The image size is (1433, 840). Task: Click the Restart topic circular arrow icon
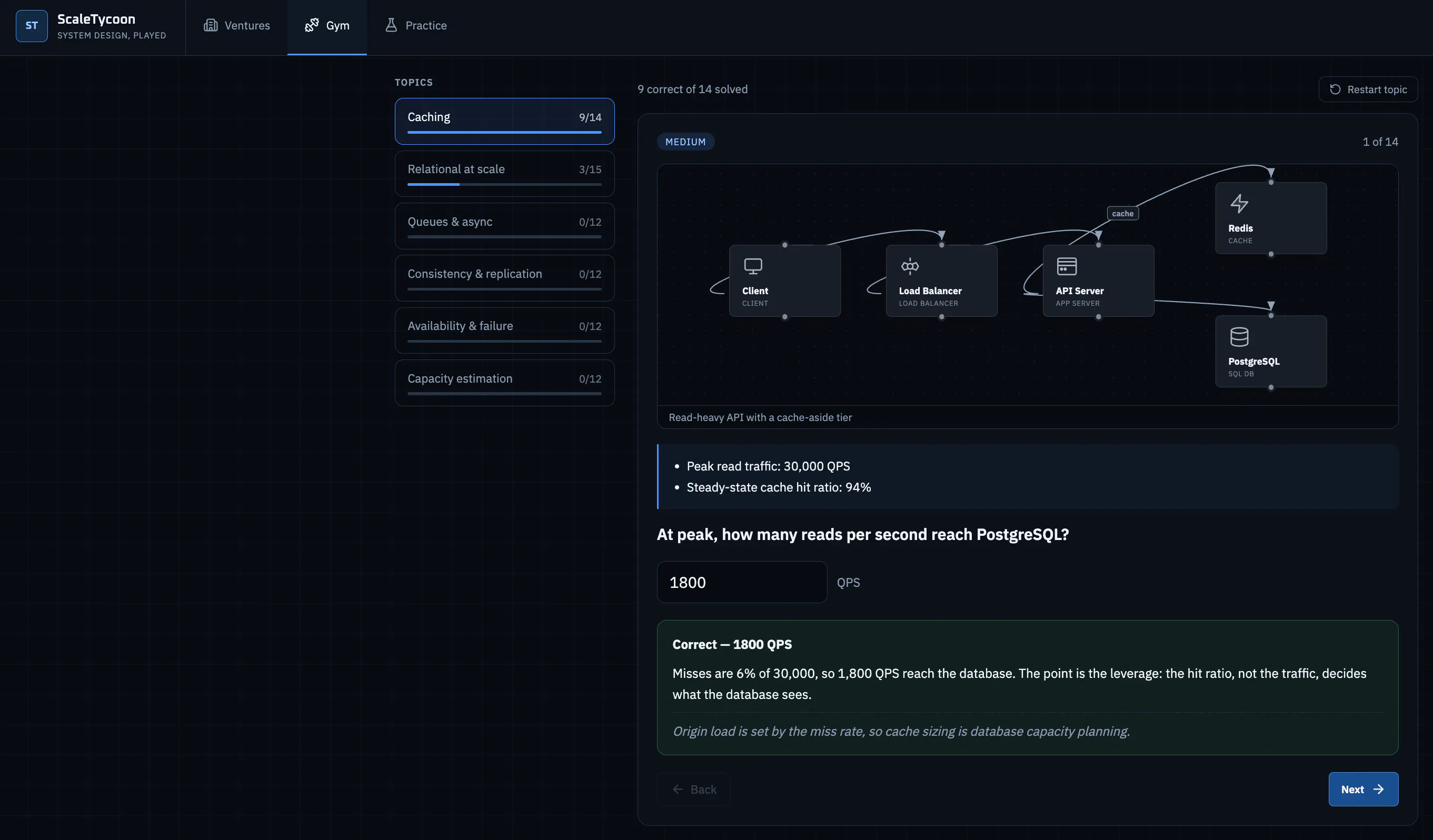click(x=1335, y=89)
